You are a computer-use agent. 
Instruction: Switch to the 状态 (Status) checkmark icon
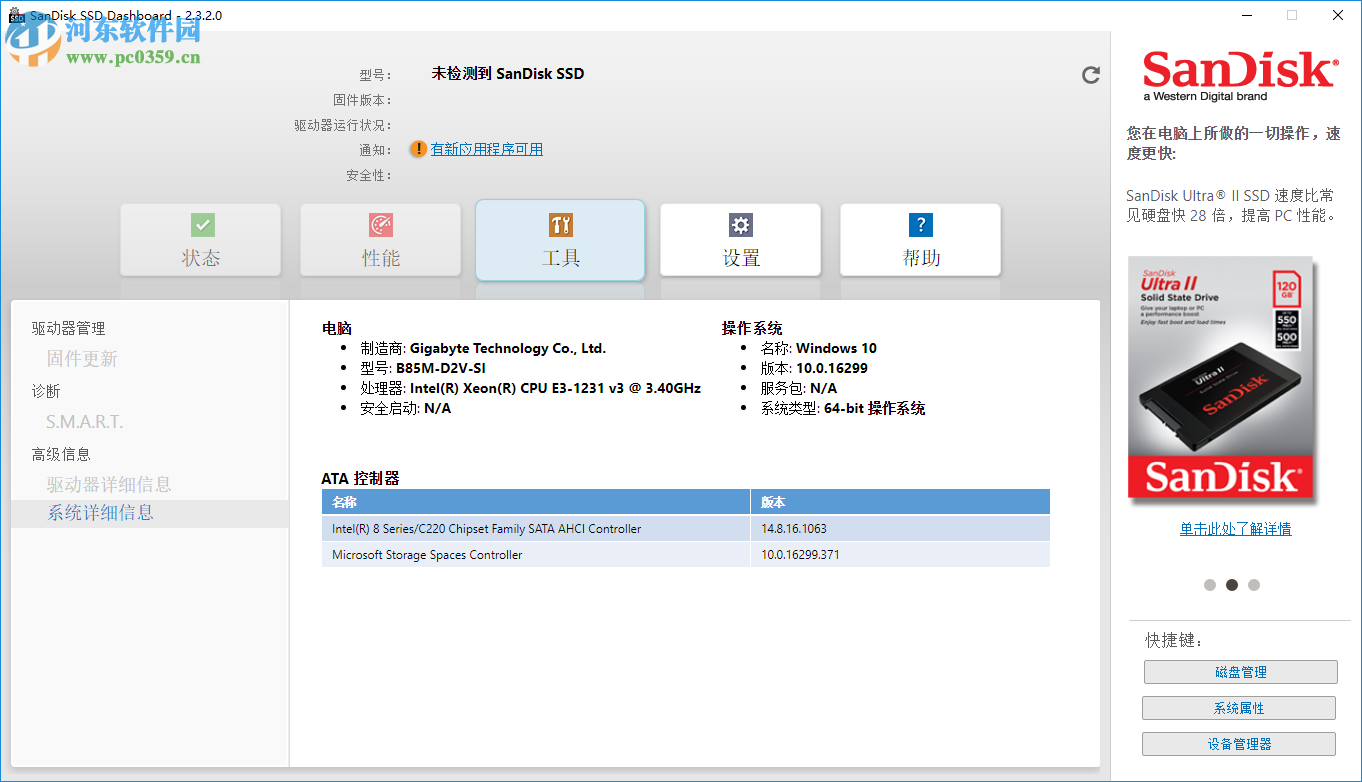[200, 225]
